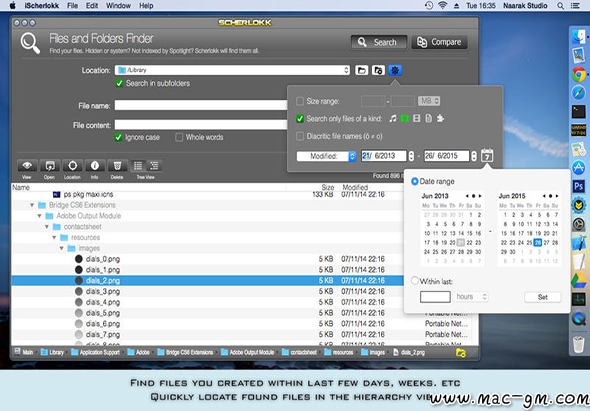Open the Edit menu
The image size is (590, 411).
(92, 6)
